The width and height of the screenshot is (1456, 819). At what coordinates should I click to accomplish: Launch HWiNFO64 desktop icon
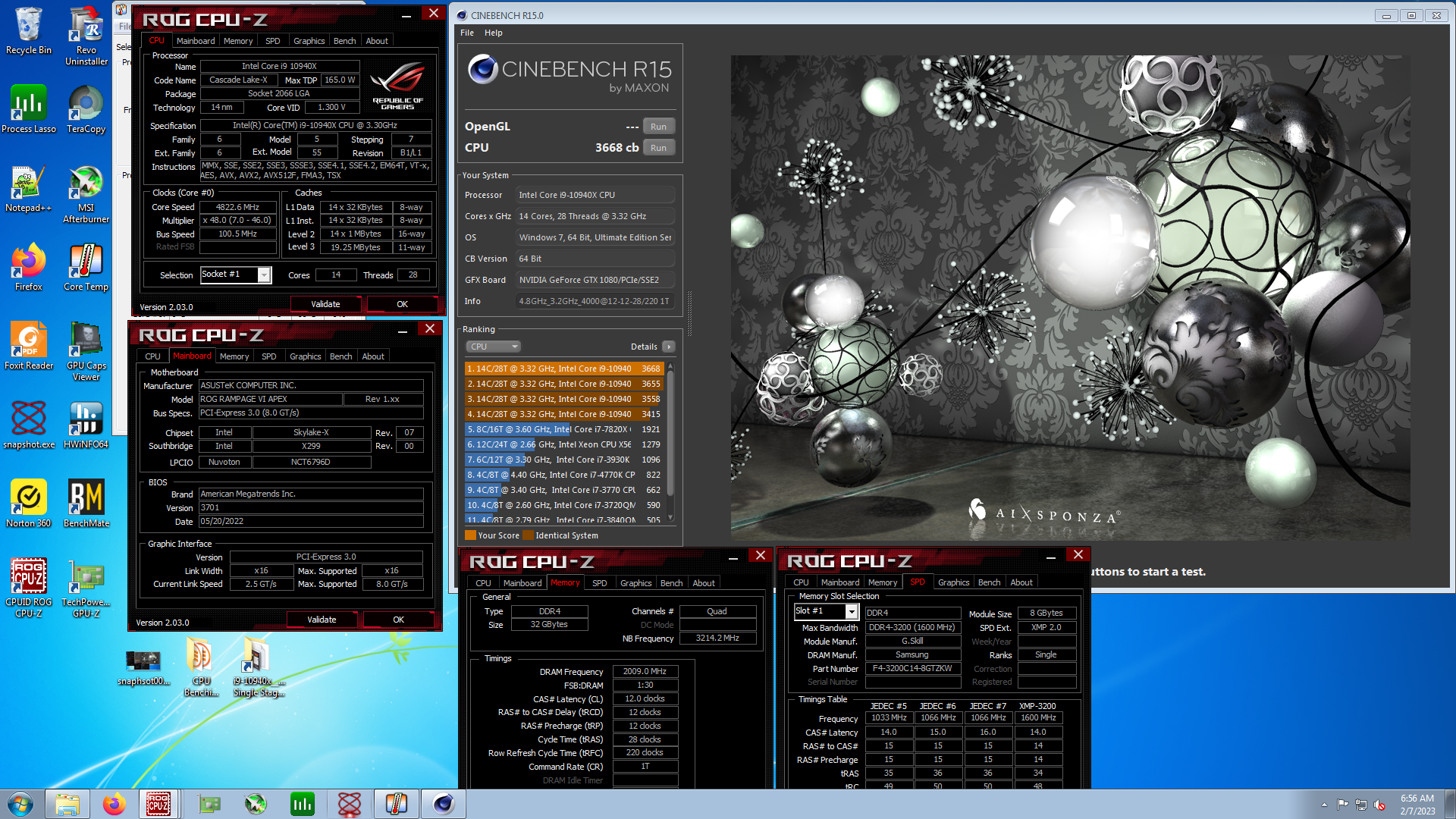pos(86,425)
